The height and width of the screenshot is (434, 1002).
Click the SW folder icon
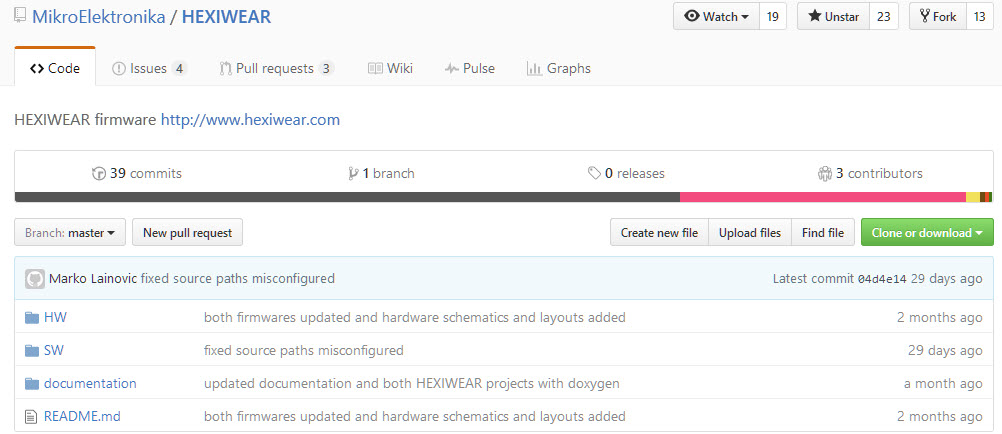click(x=31, y=350)
